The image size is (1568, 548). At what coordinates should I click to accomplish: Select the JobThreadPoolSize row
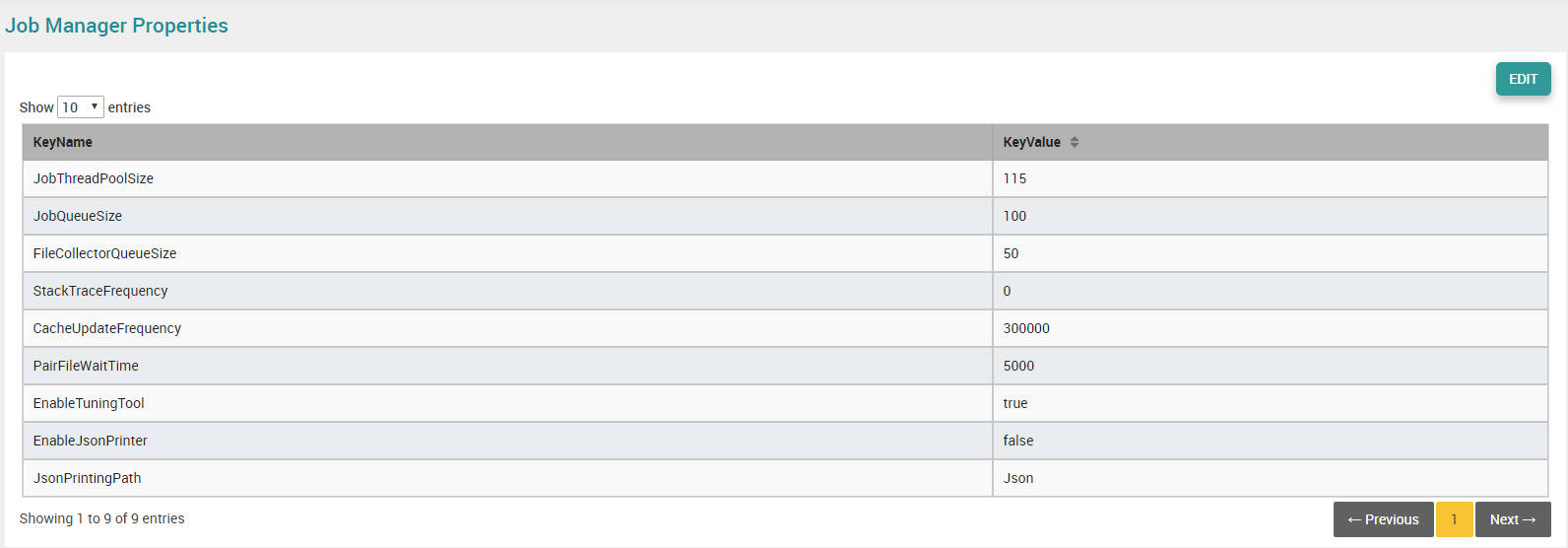pos(94,178)
